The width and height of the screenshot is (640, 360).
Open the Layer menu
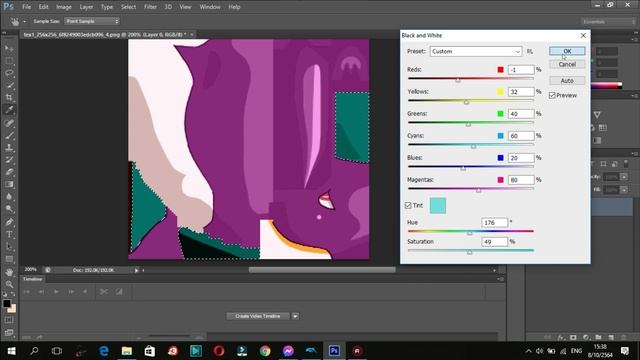point(86,7)
